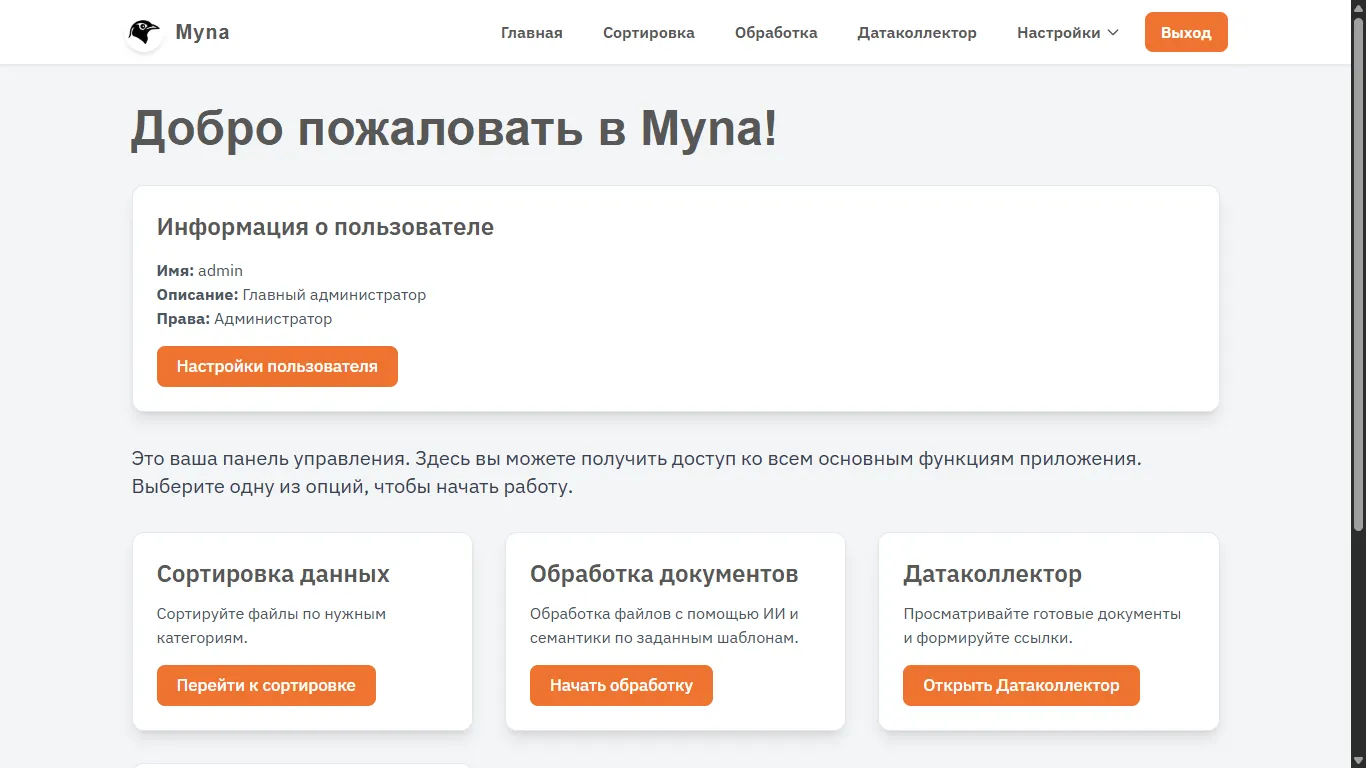Open Обработка in the top navigation
The width and height of the screenshot is (1366, 768).
point(776,33)
